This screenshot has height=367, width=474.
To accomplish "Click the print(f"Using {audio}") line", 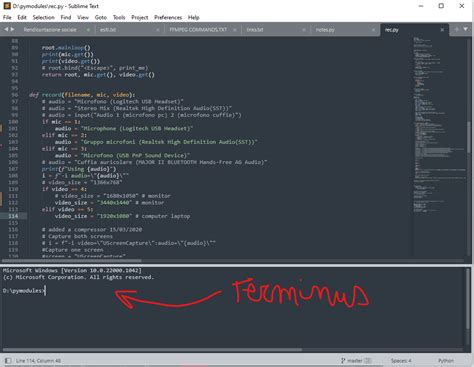I will [x=79, y=169].
